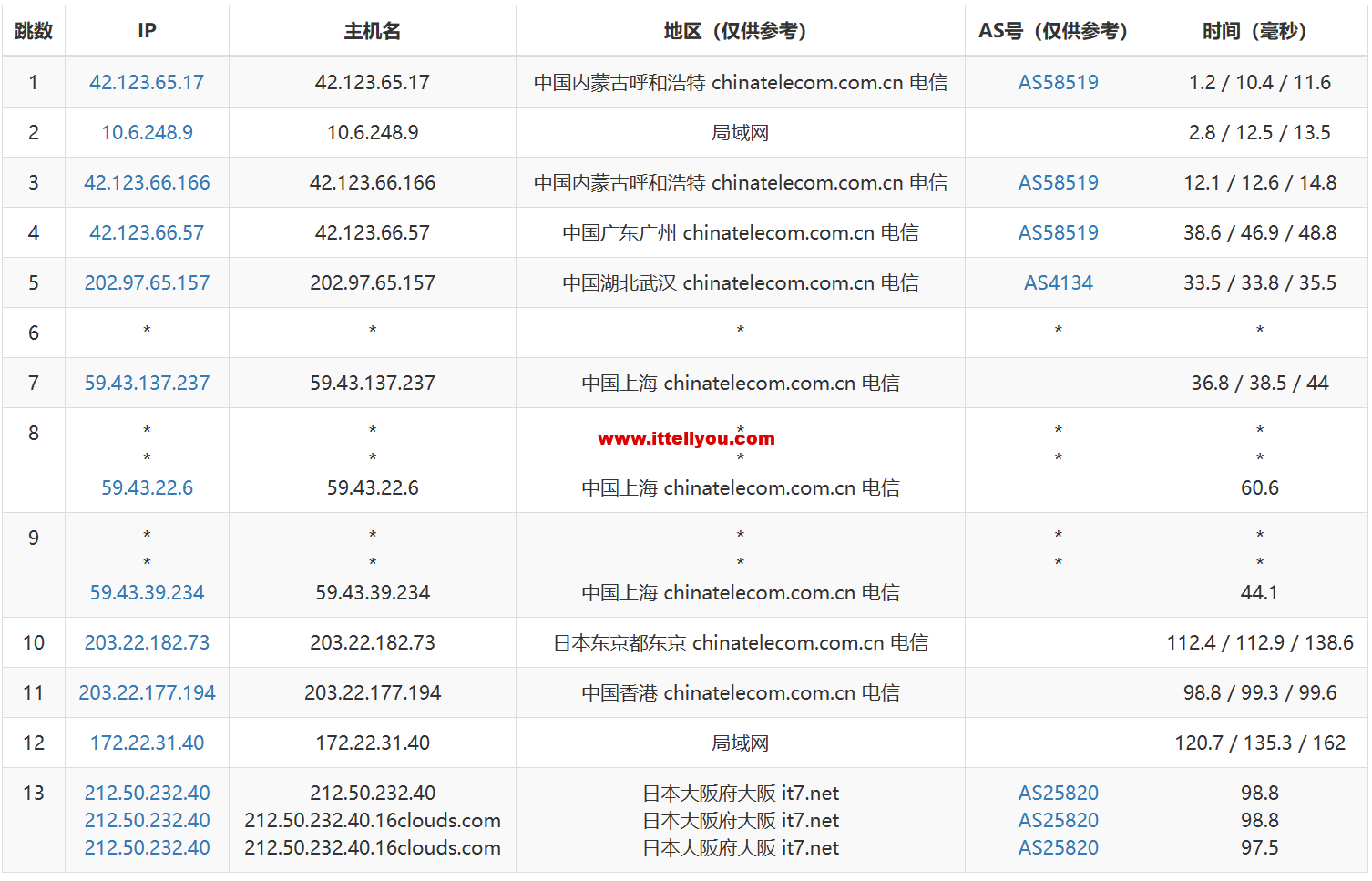
Task: Select the time cell 2.8 / 12.5 / 13.5
Action: [1259, 132]
